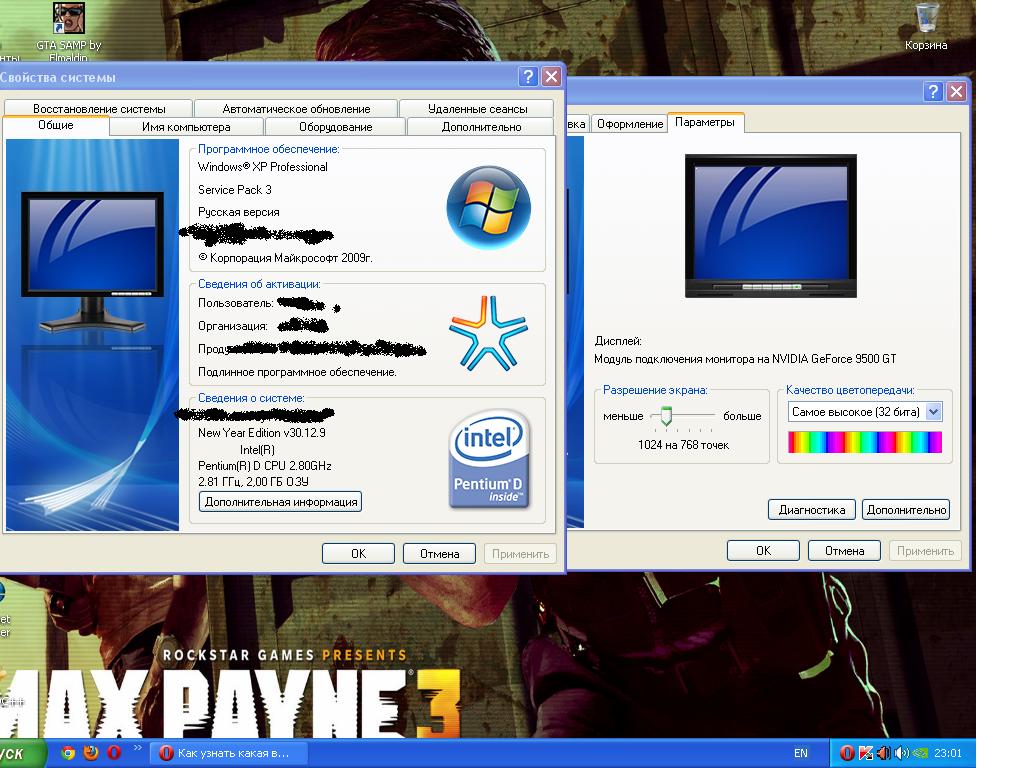Click the © Корпорация Майкрософт 2009г. text
The image size is (1024, 768).
(x=285, y=258)
